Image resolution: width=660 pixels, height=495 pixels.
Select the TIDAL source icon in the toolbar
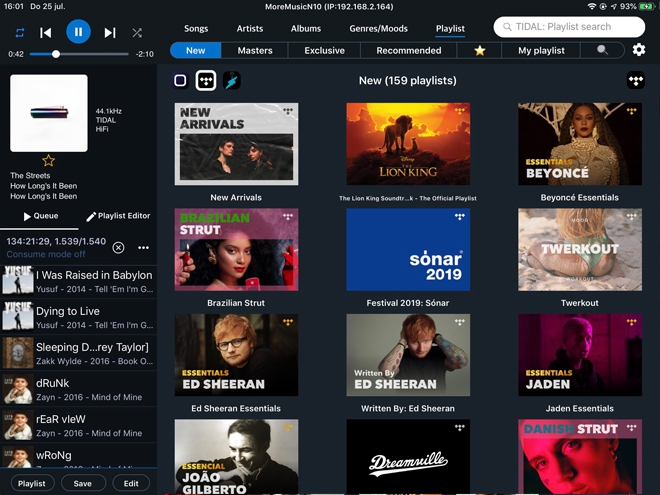point(206,80)
